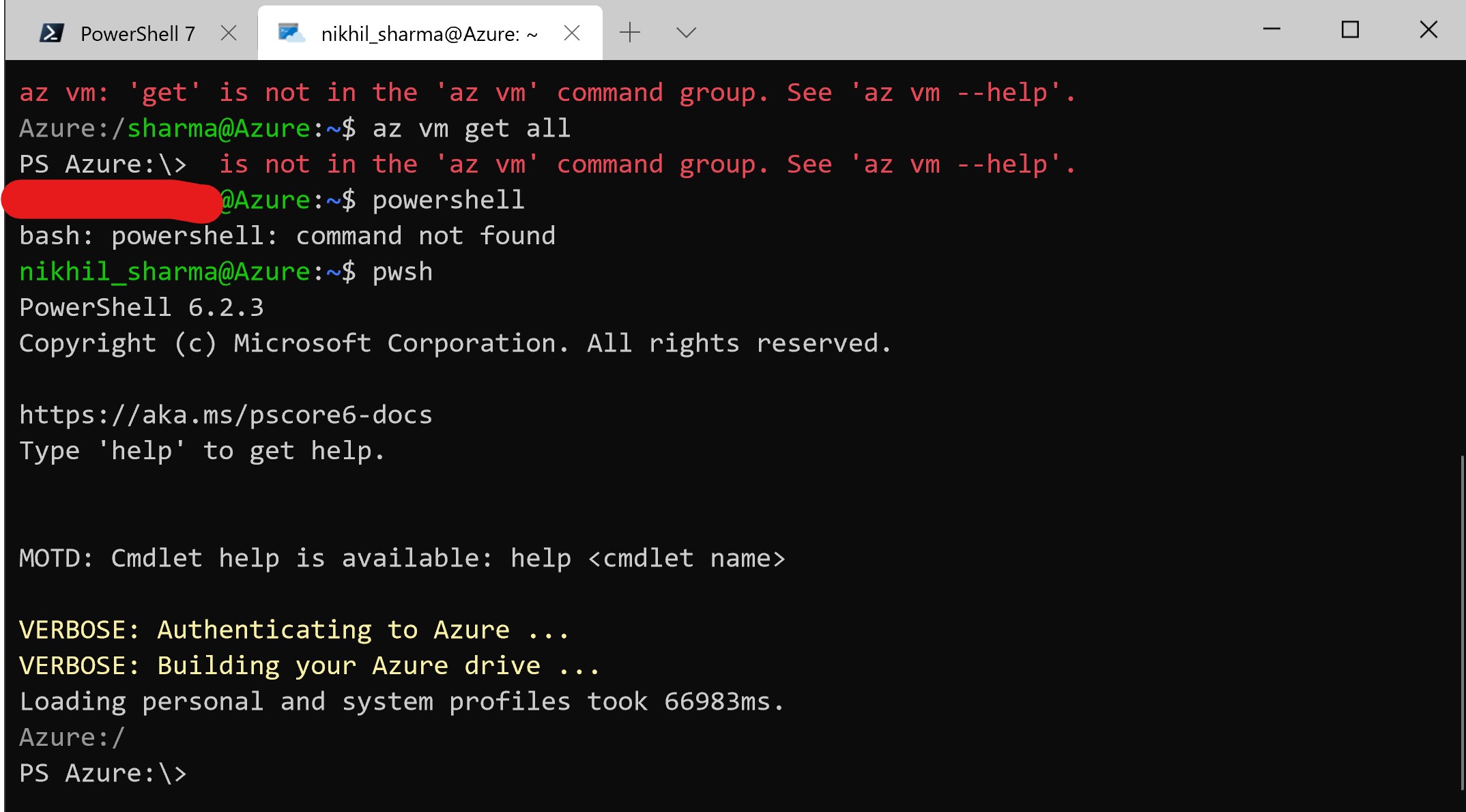The height and width of the screenshot is (812, 1466).
Task: Click the yellow VERBOSE Authenticating to Azure line
Action: [x=293, y=629]
